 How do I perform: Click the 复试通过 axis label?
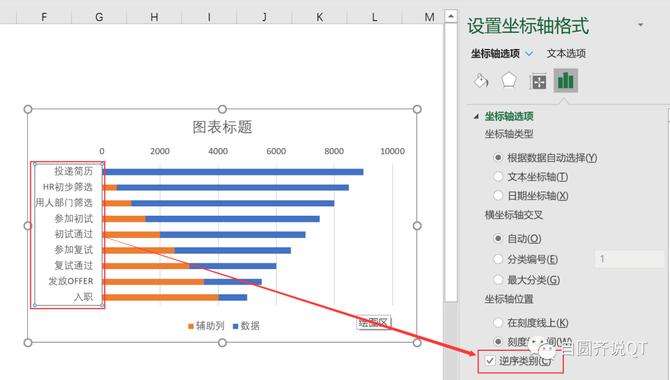coord(73,265)
